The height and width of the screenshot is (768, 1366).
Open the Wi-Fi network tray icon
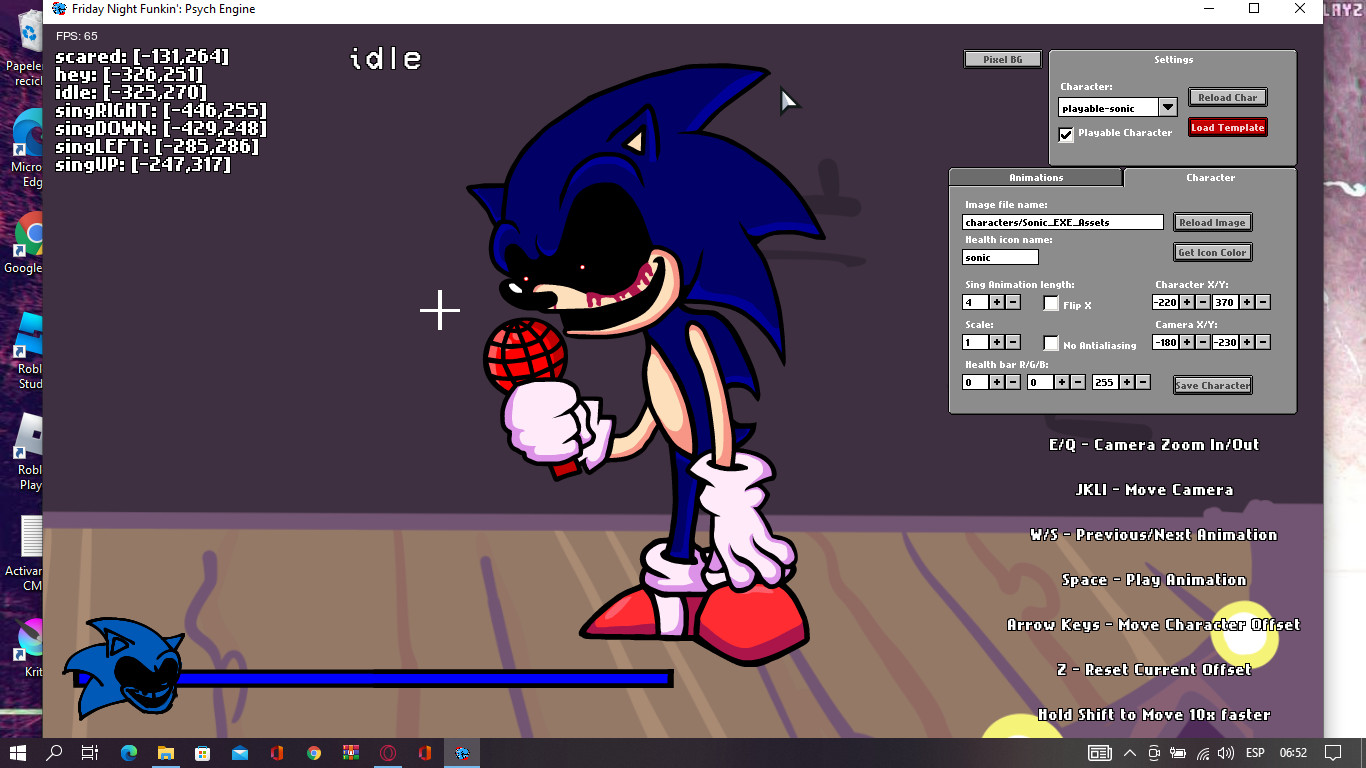[x=1203, y=753]
